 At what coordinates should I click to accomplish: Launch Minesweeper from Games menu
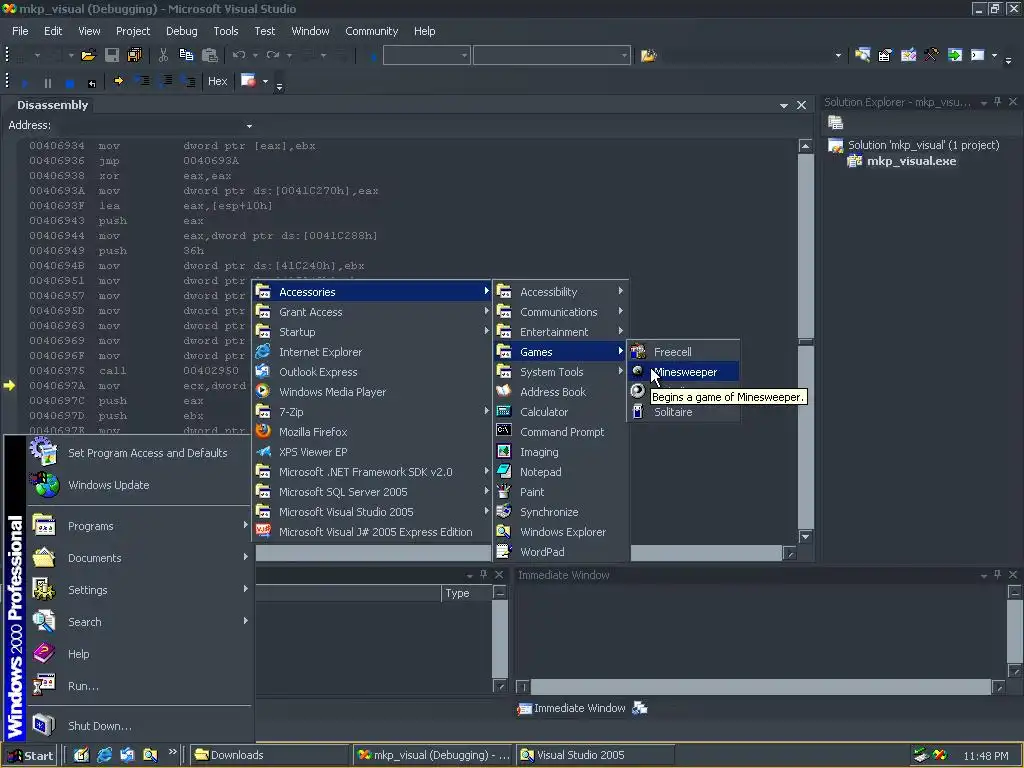[x=684, y=372]
